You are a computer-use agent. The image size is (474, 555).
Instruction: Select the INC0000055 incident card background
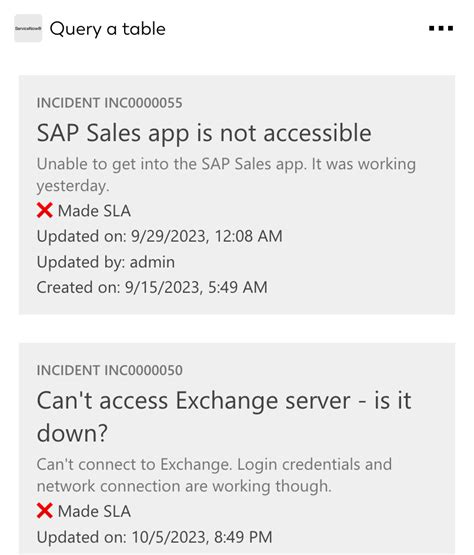[237, 195]
